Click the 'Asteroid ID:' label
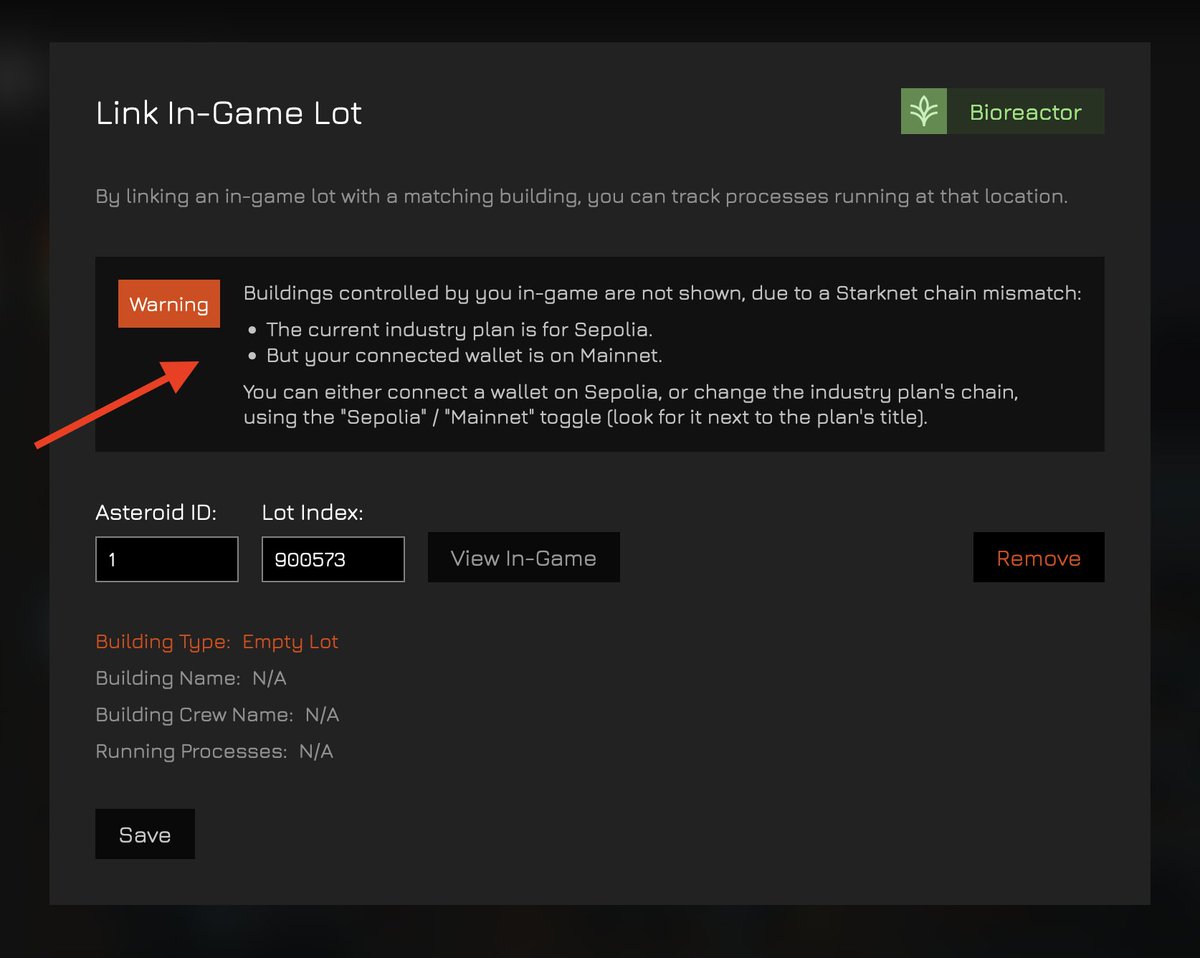 coord(156,513)
